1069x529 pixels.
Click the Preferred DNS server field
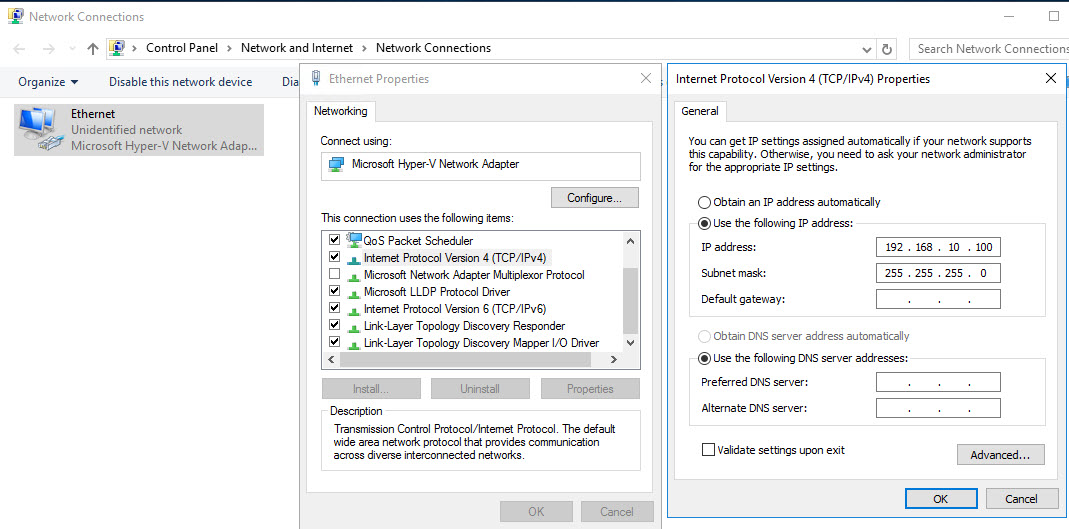coord(938,382)
